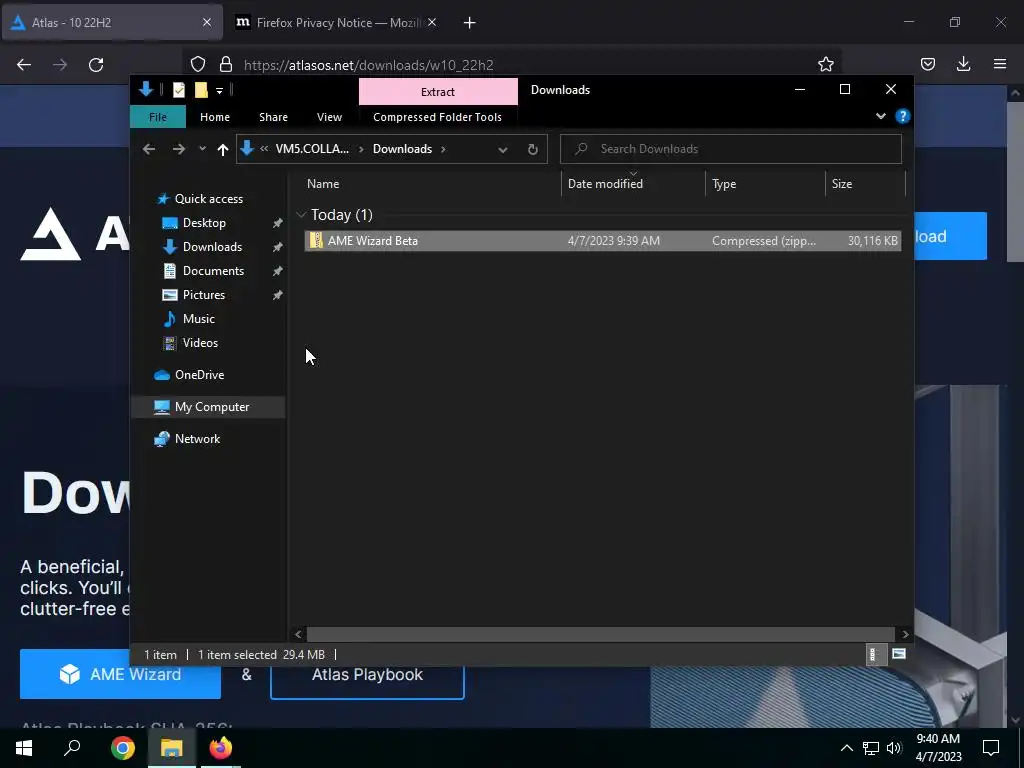Click Properties icon in quick access toolbar
This screenshot has height=768, width=1024.
point(178,90)
